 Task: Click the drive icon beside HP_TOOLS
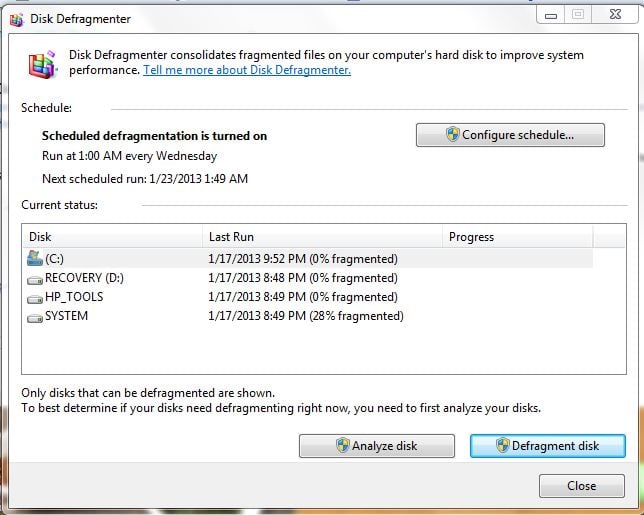(35, 299)
